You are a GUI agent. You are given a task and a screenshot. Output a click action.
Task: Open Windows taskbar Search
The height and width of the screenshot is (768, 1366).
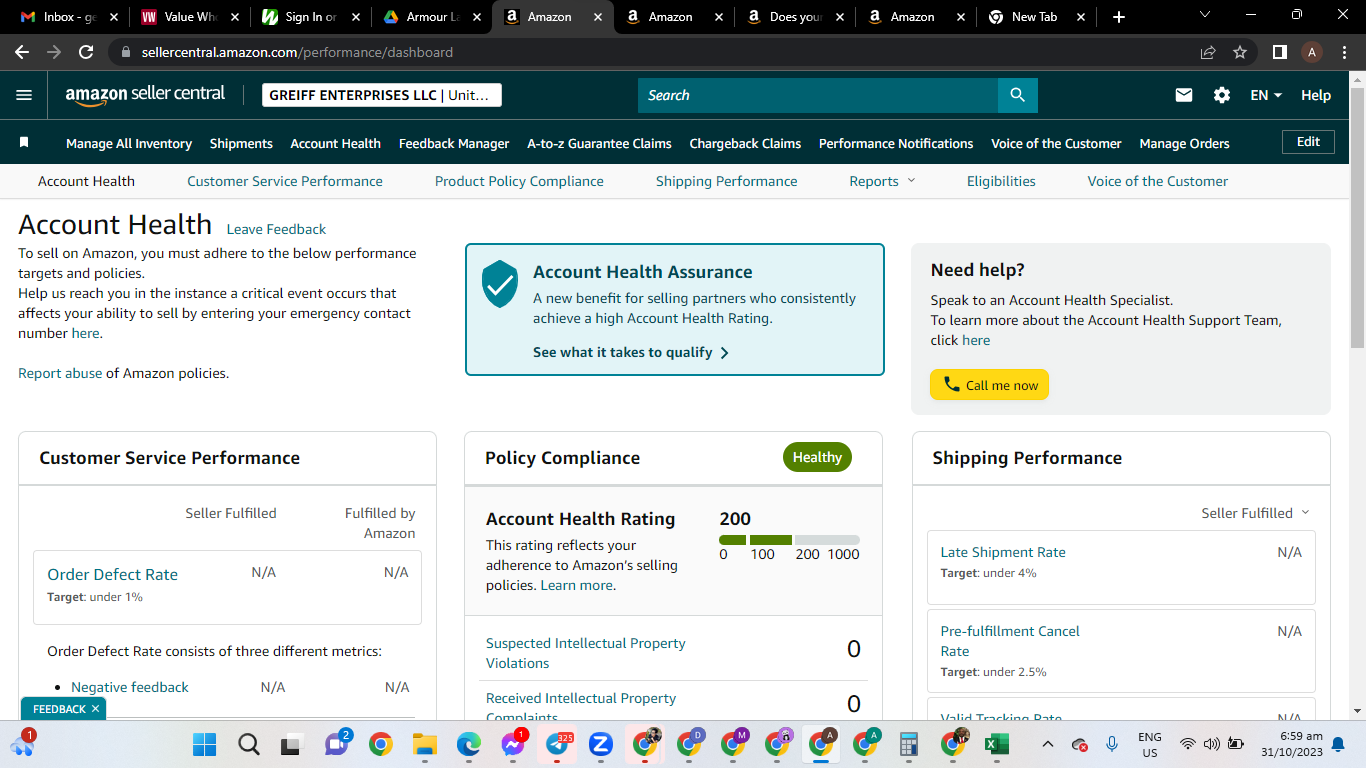click(249, 744)
